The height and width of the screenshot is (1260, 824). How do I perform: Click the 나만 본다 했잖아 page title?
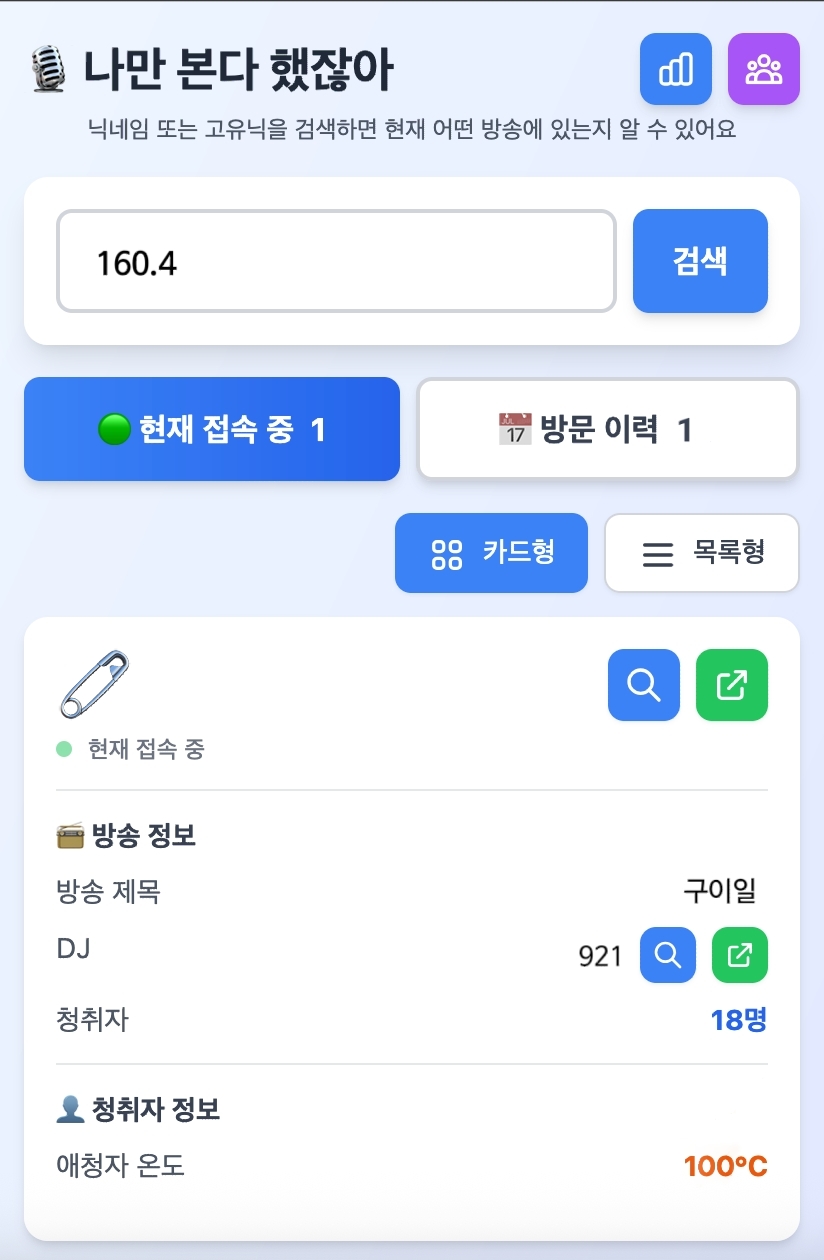tap(238, 71)
